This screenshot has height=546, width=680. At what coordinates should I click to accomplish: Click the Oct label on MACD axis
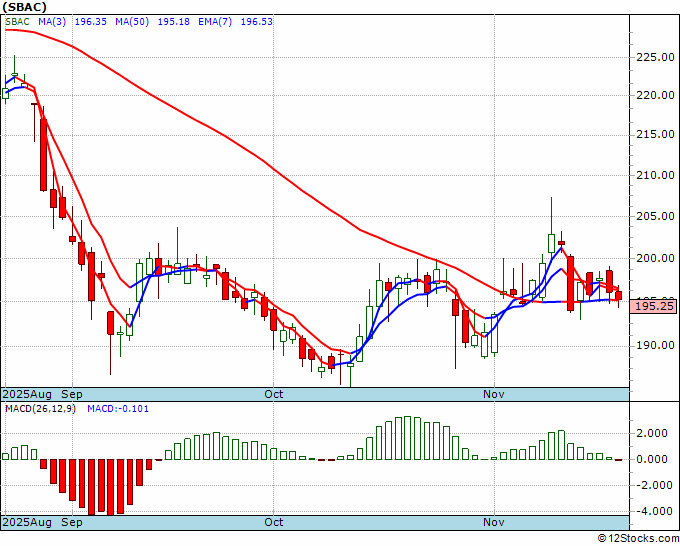274,522
